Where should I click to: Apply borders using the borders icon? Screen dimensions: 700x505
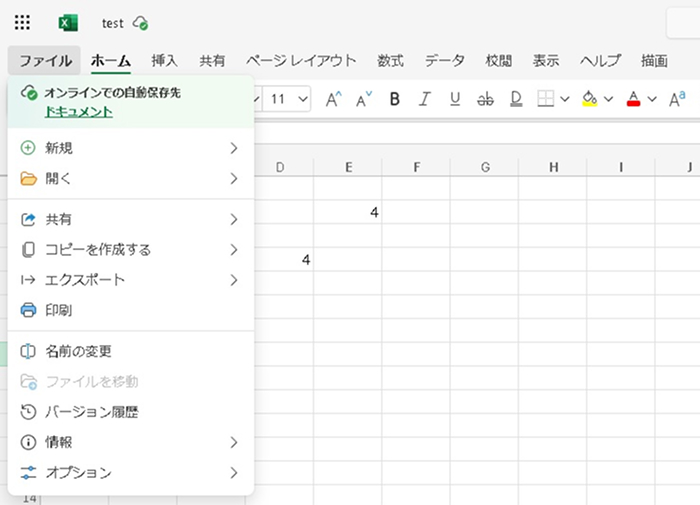pyautogui.click(x=546, y=99)
